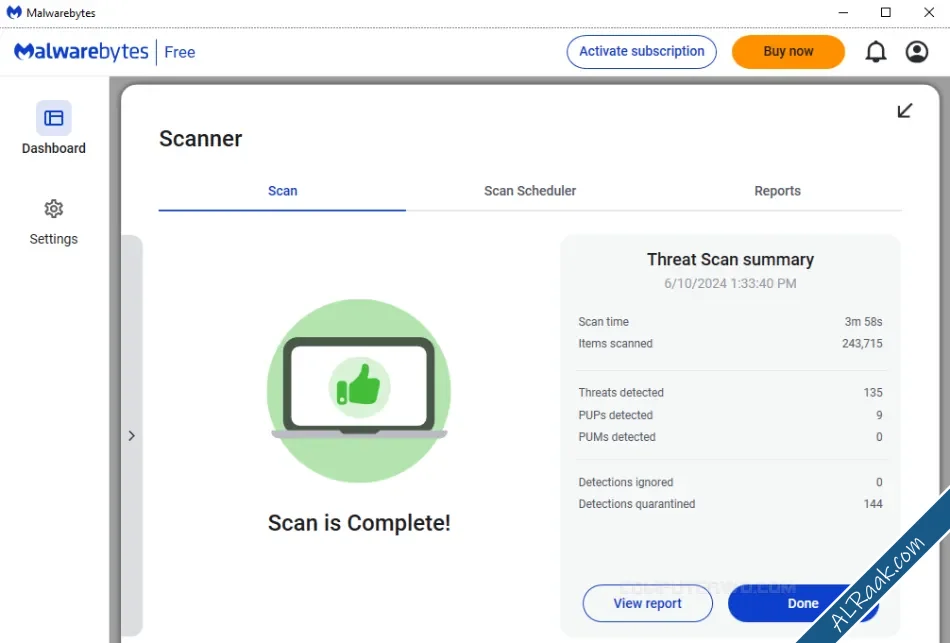Switch to the Scan Scheduler tab
Image resolution: width=950 pixels, height=643 pixels.
click(530, 191)
